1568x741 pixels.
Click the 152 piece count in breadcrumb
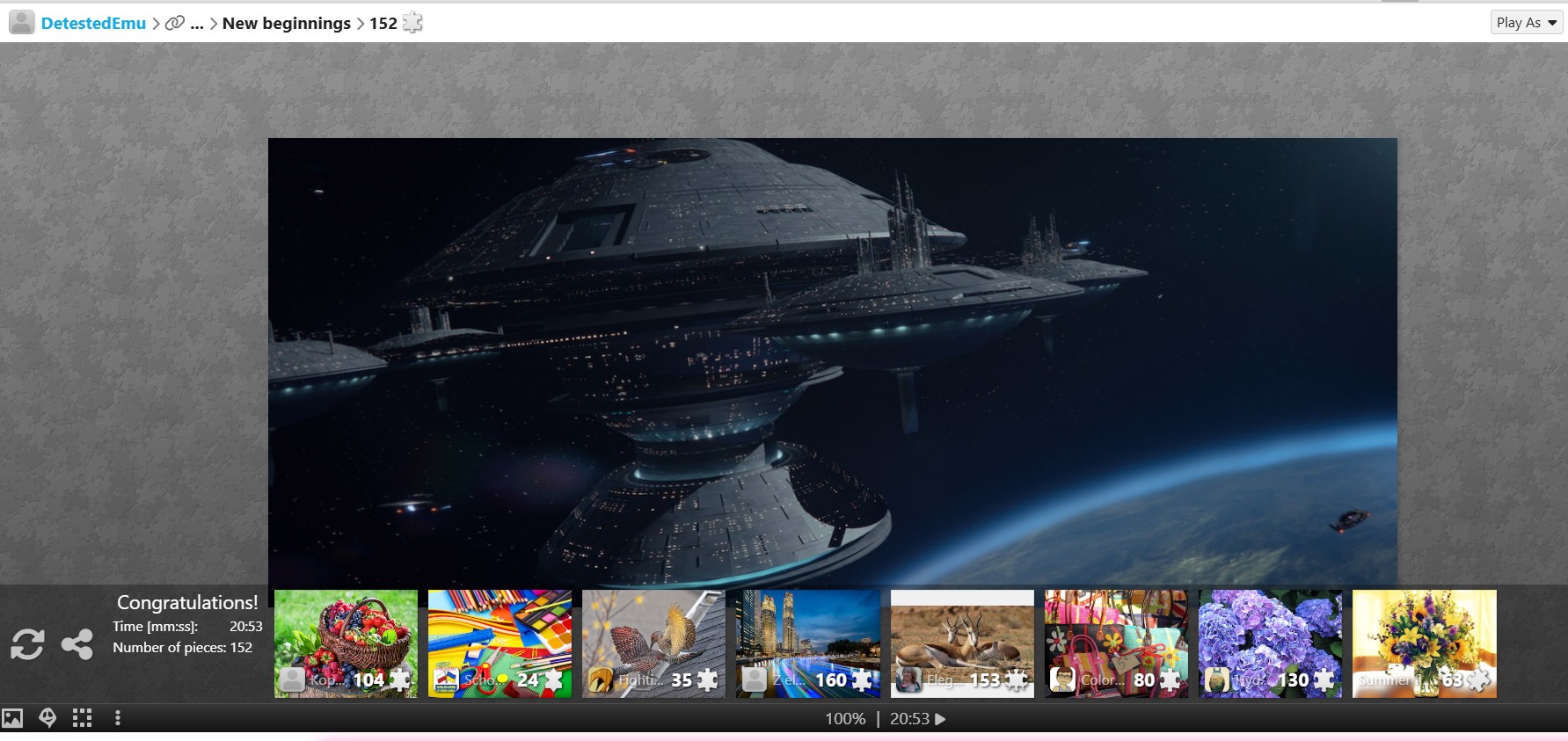(x=383, y=23)
